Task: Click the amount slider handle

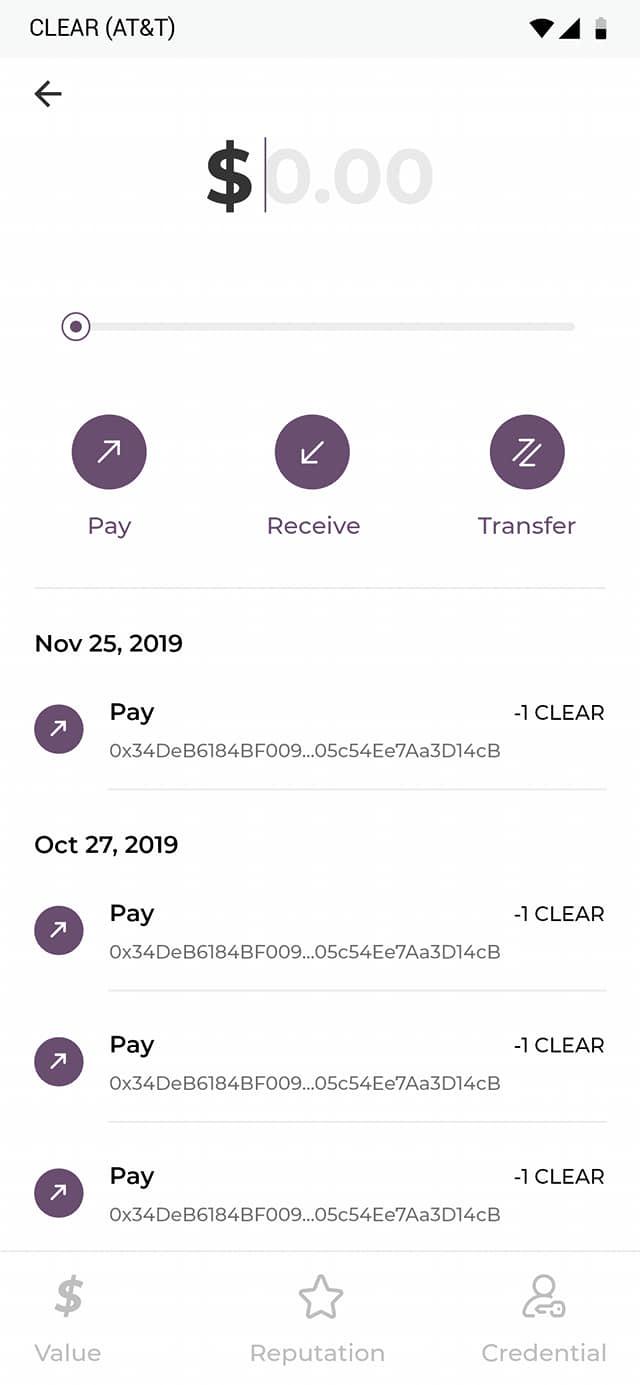Action: (x=76, y=326)
